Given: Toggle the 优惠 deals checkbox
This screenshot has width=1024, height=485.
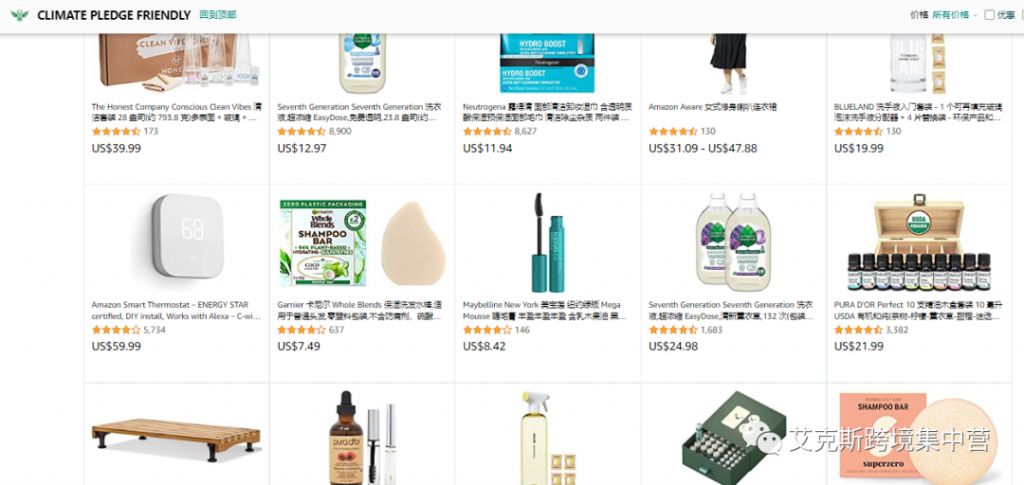Looking at the screenshot, I should pos(989,14).
